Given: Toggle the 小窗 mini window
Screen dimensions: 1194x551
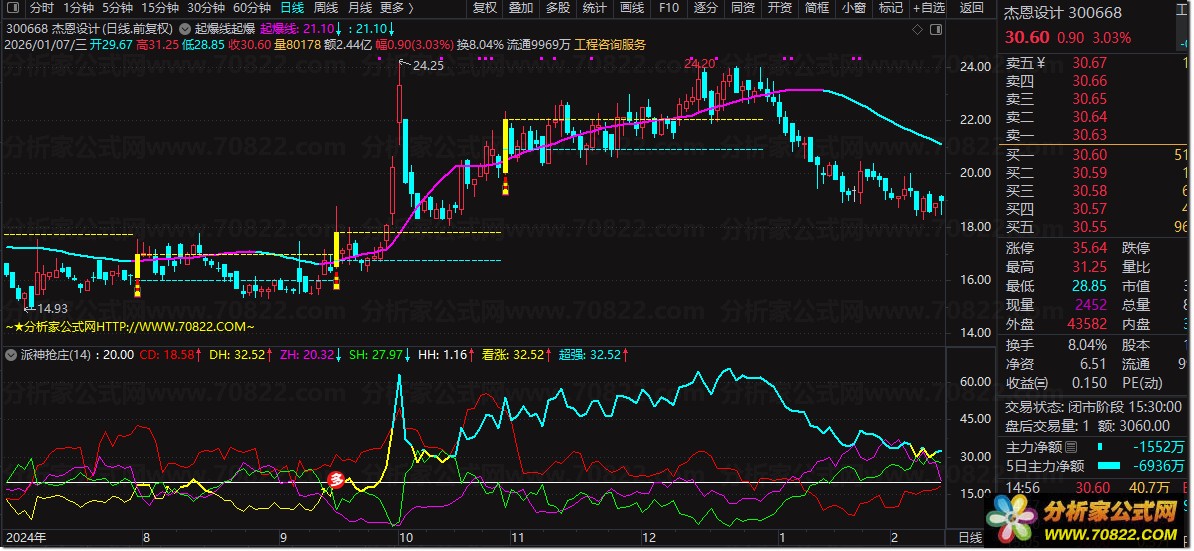Looking at the screenshot, I should point(853,8).
